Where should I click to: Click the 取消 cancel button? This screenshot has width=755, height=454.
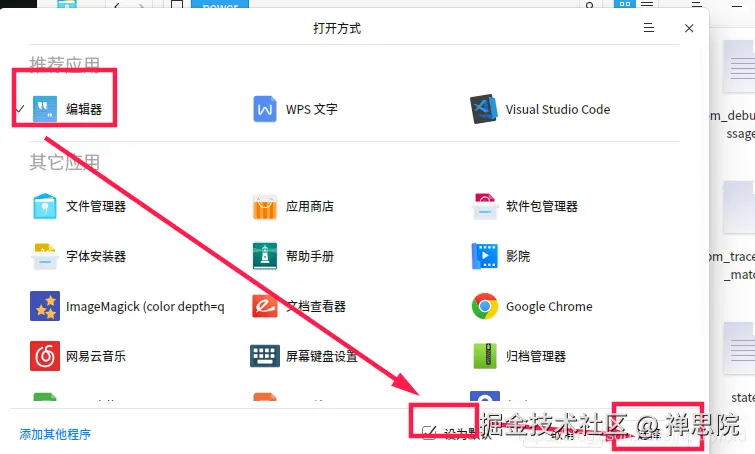(562, 434)
